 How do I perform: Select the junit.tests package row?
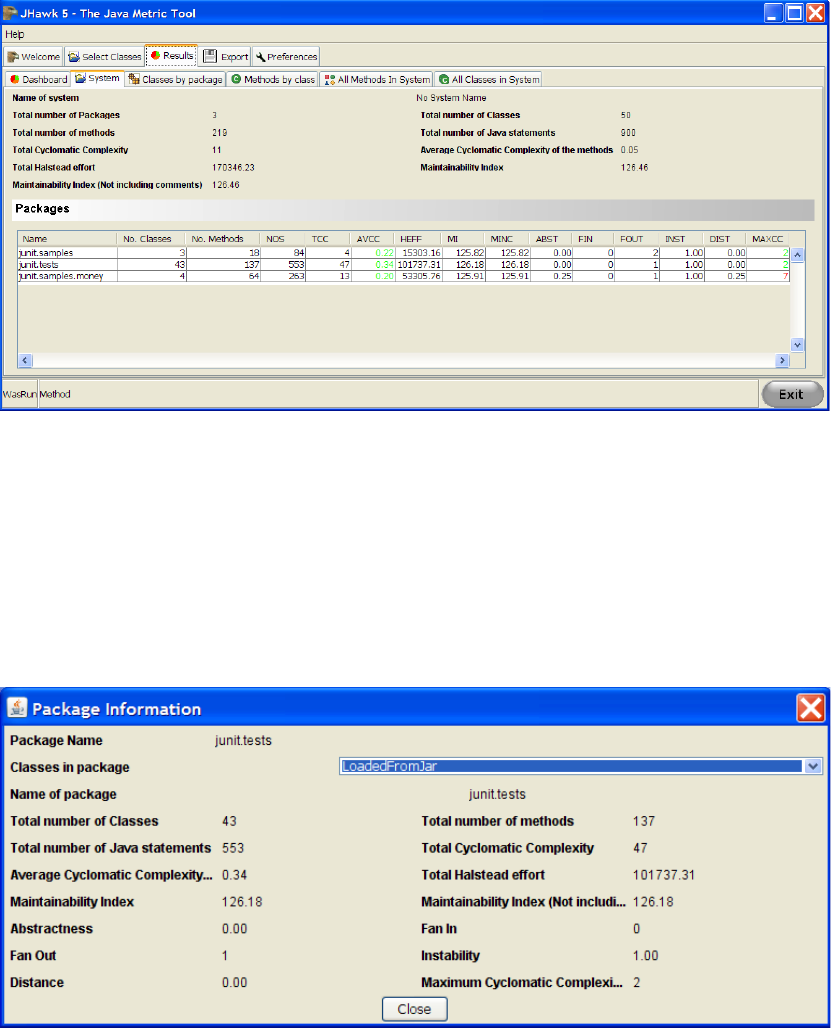(x=404, y=264)
